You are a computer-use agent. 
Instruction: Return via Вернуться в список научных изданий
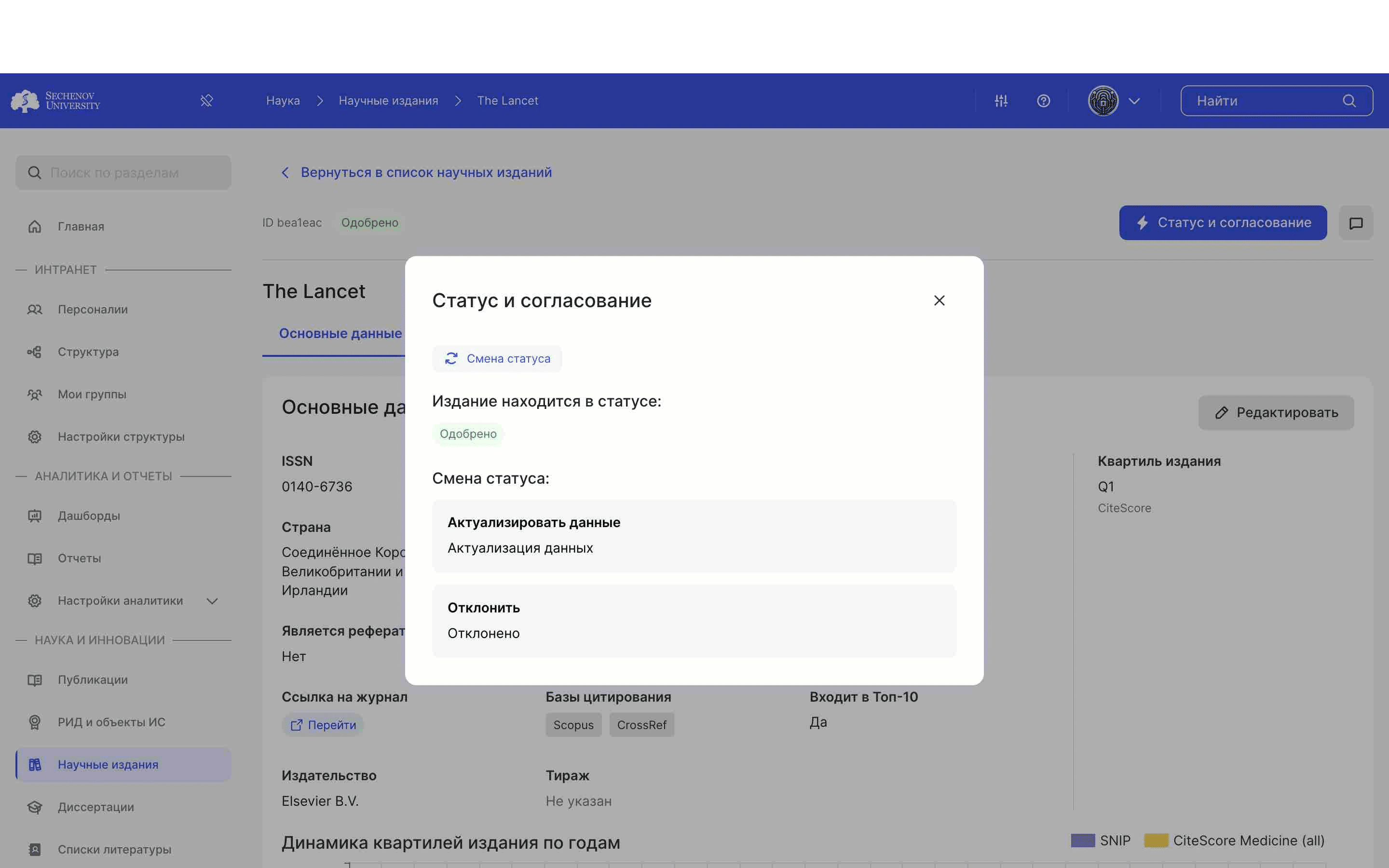point(416,173)
